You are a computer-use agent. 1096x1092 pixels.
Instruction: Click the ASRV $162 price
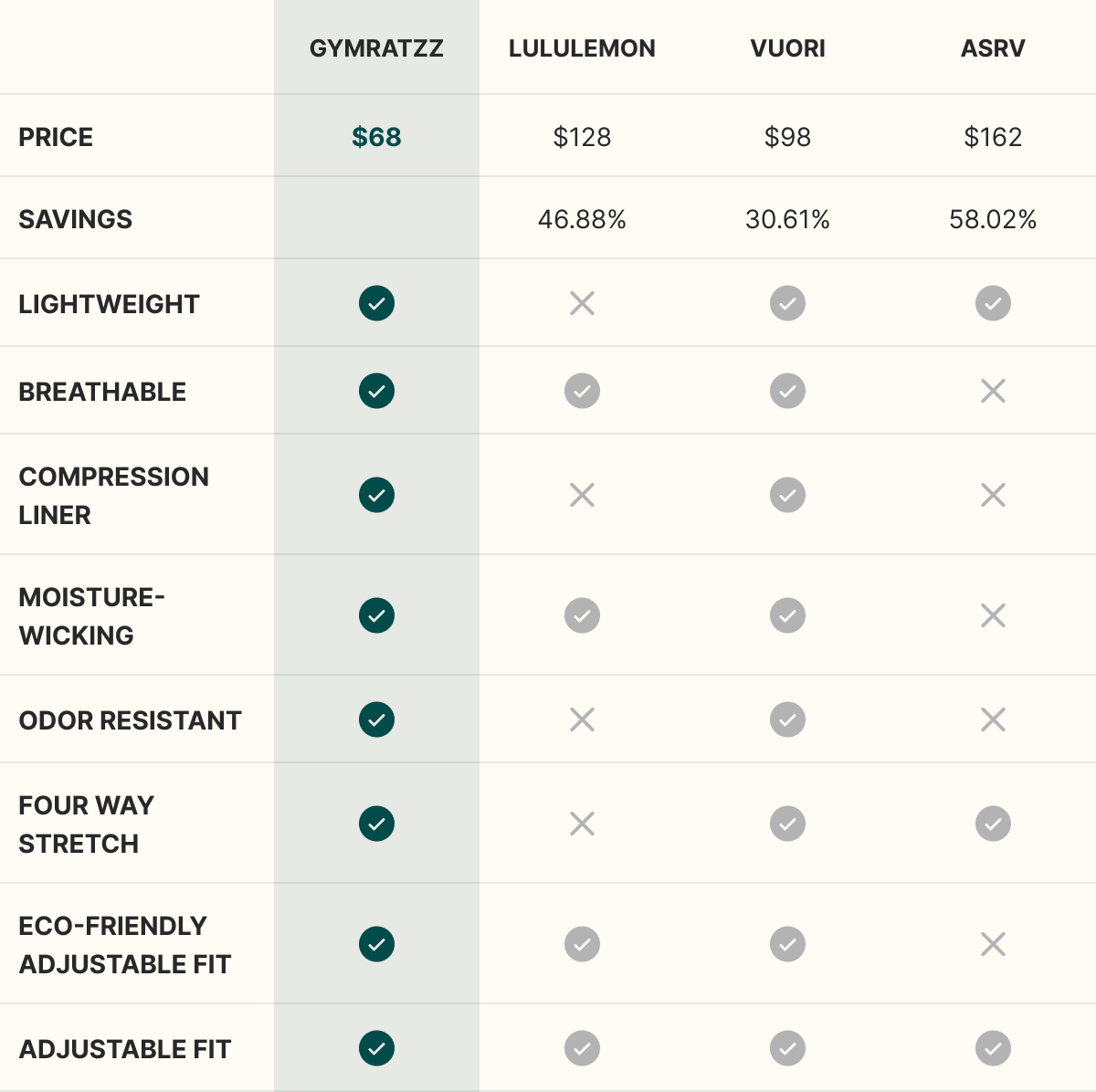993,137
